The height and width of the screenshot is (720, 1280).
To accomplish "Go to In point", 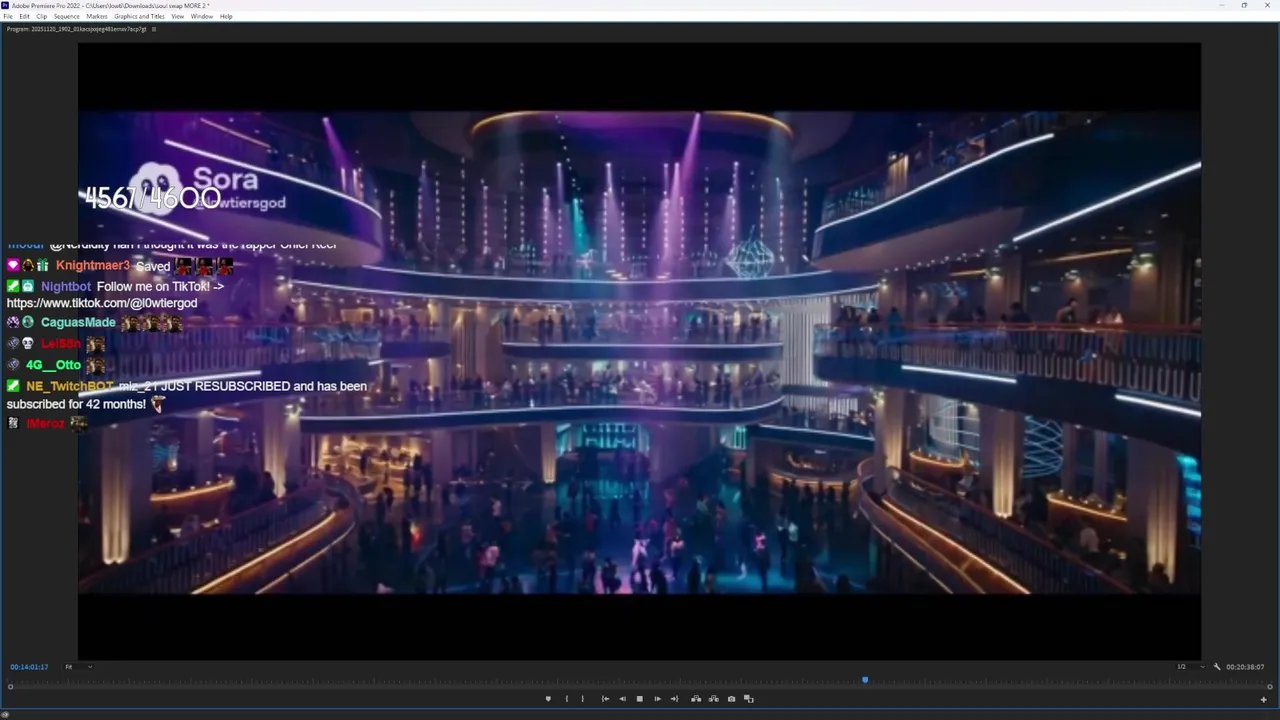I will click(605, 699).
